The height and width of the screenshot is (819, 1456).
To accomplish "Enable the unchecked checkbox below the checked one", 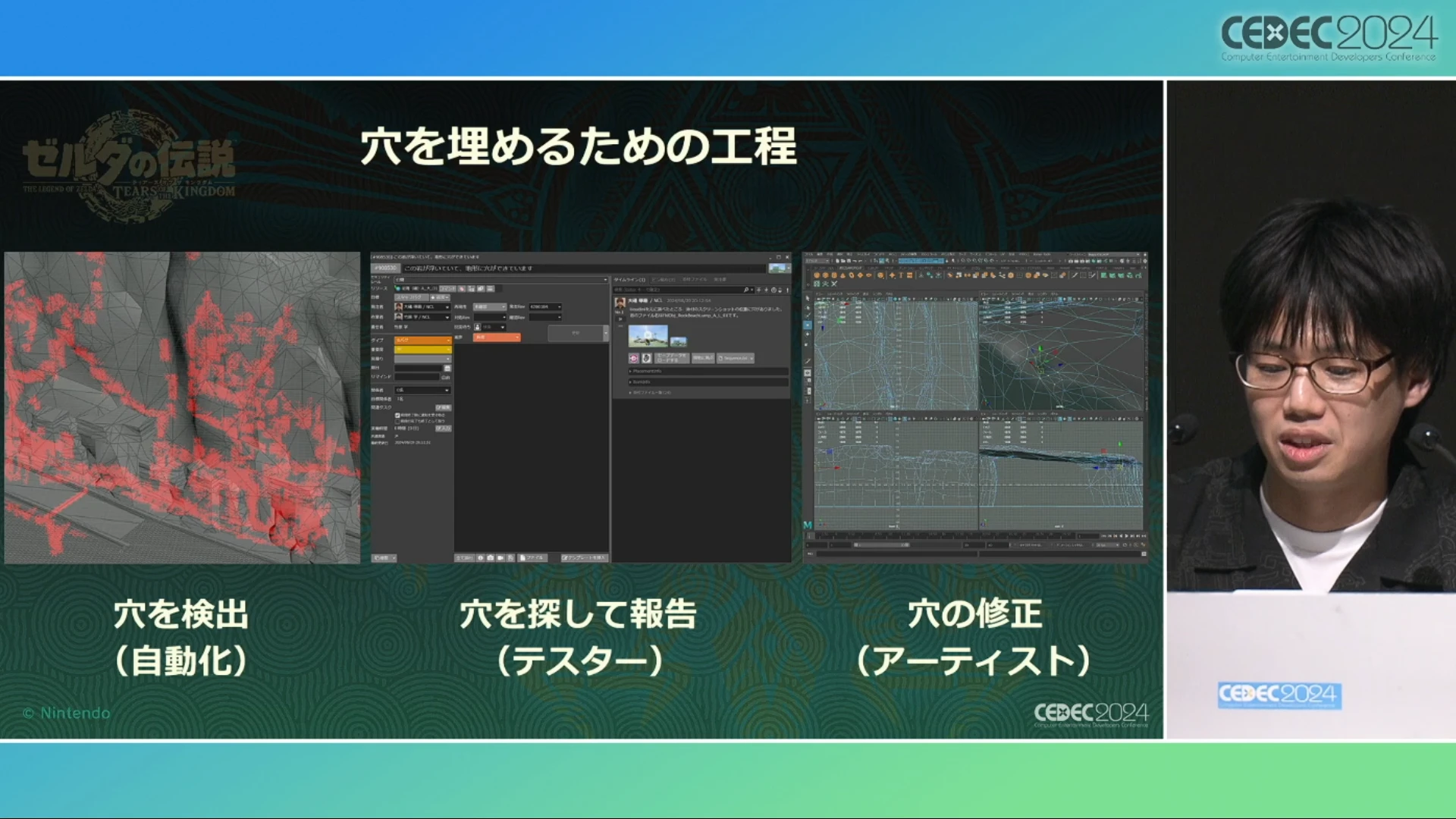I will click(x=397, y=421).
